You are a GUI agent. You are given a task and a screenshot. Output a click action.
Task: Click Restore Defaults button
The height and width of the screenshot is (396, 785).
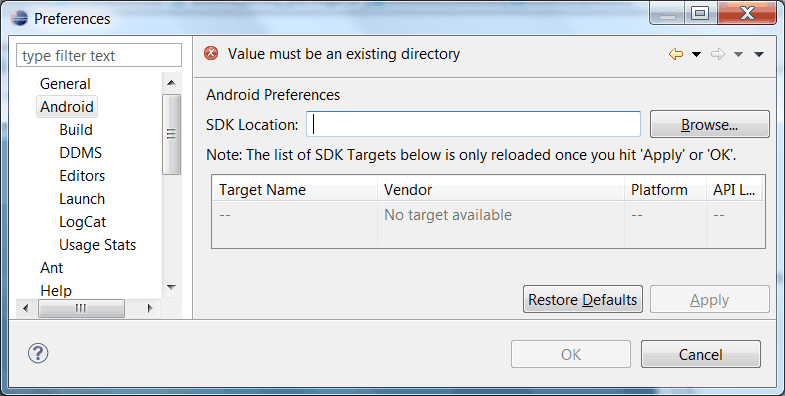click(583, 299)
